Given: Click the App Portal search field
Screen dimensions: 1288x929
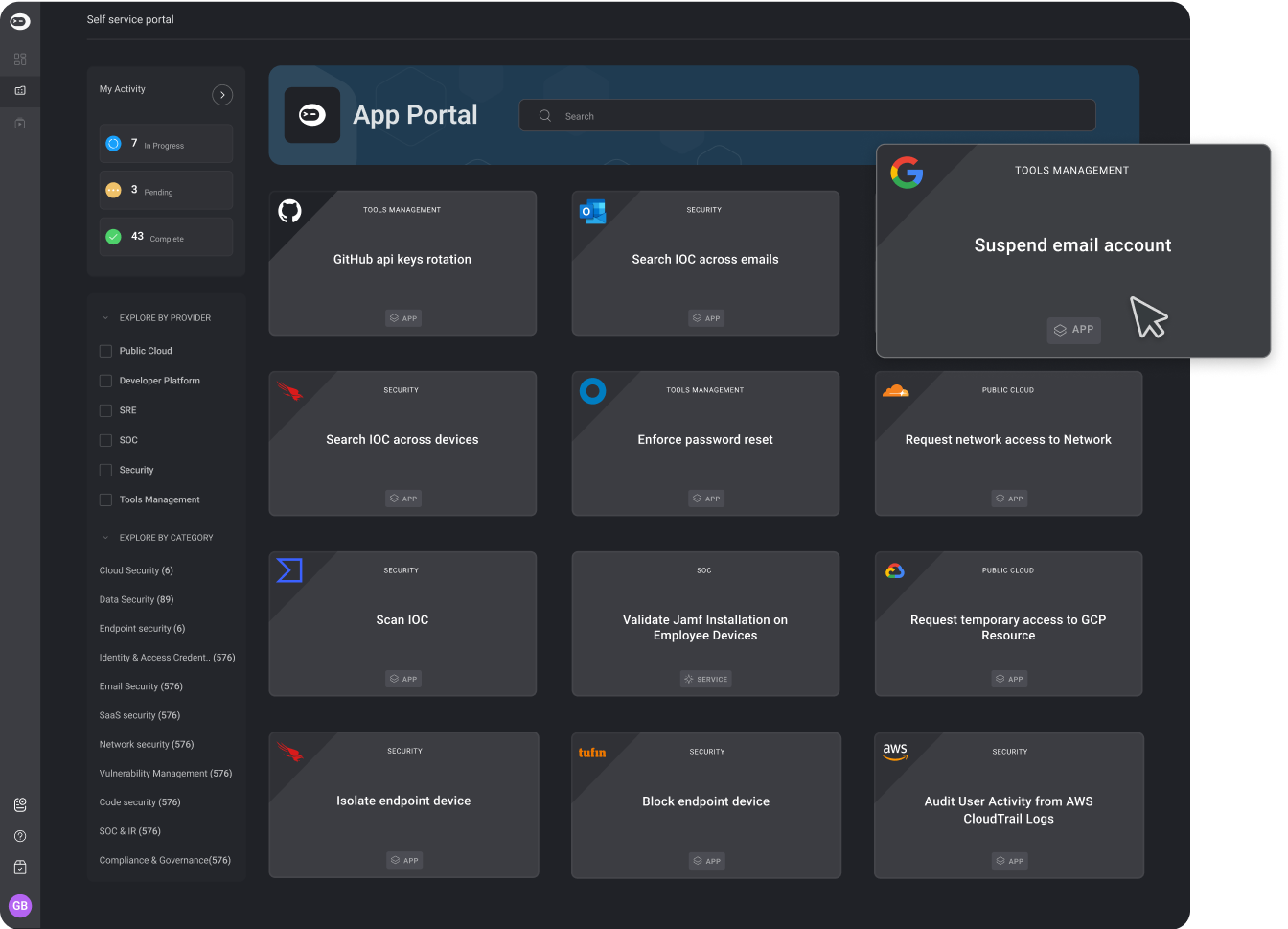Looking at the screenshot, I should 806,115.
